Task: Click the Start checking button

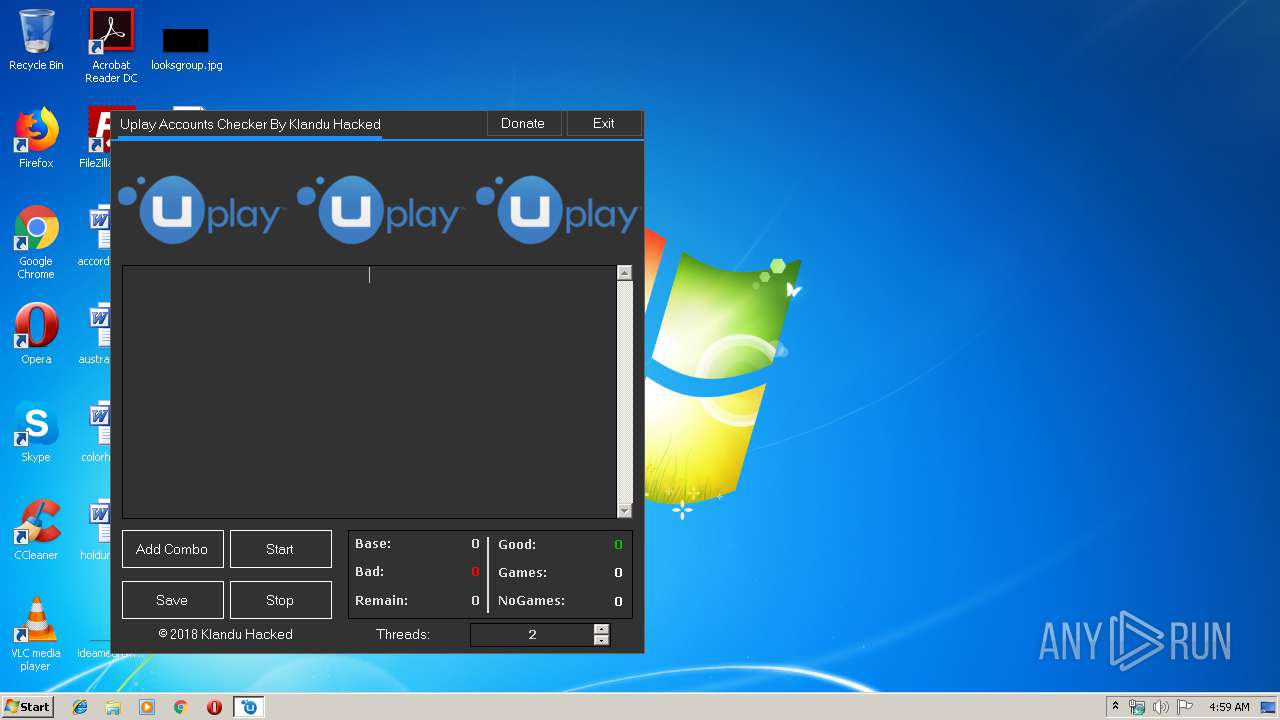Action: pyautogui.click(x=280, y=549)
